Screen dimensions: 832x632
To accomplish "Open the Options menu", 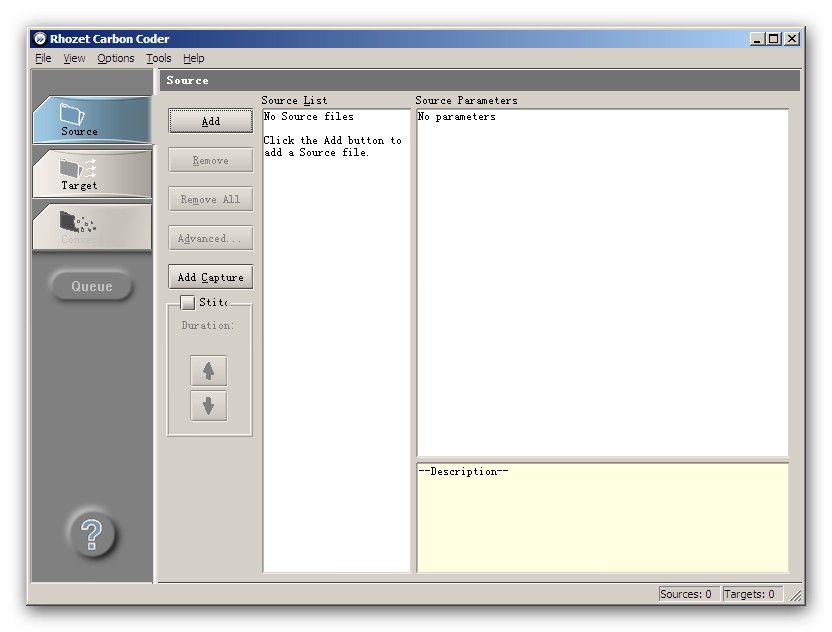I will click(x=116, y=58).
